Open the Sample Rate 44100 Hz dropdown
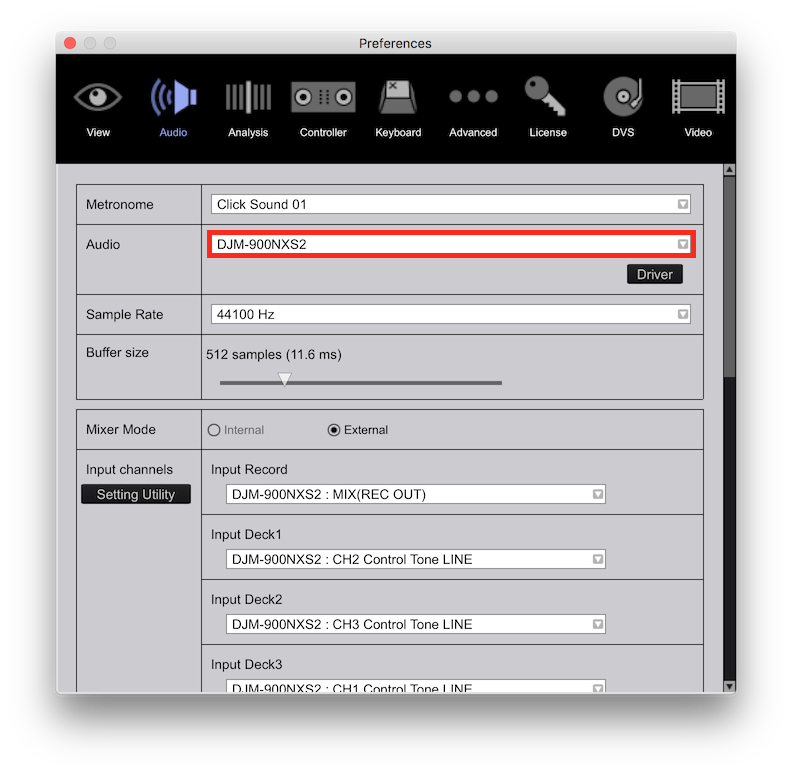 pos(451,314)
